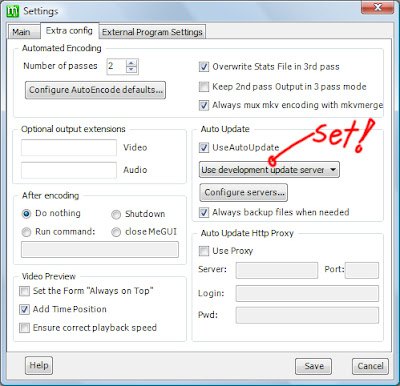400x386 pixels.
Task: Toggle Overwrite Stats File in 3rd pass
Action: [204, 67]
